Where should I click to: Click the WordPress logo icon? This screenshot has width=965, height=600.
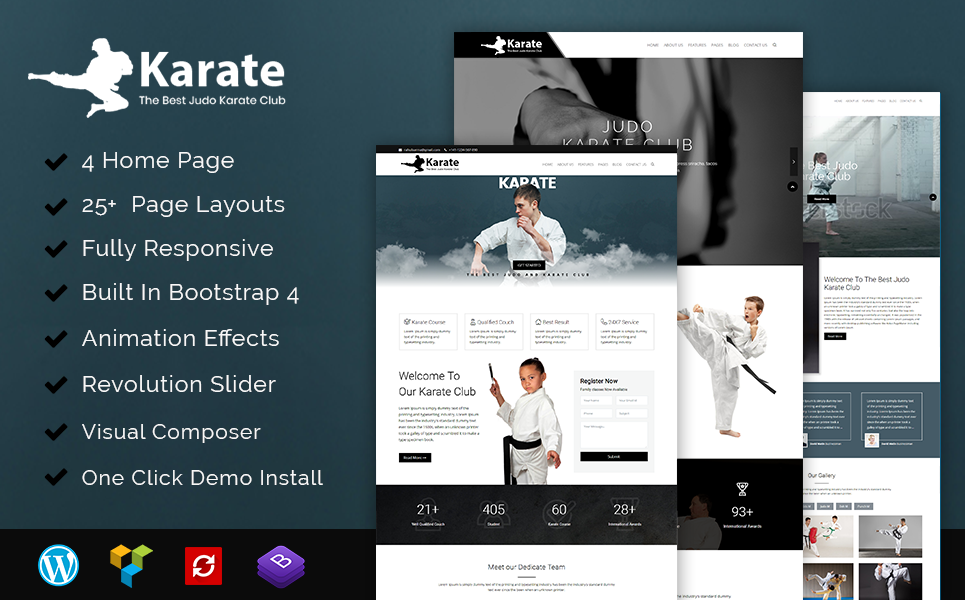58,565
